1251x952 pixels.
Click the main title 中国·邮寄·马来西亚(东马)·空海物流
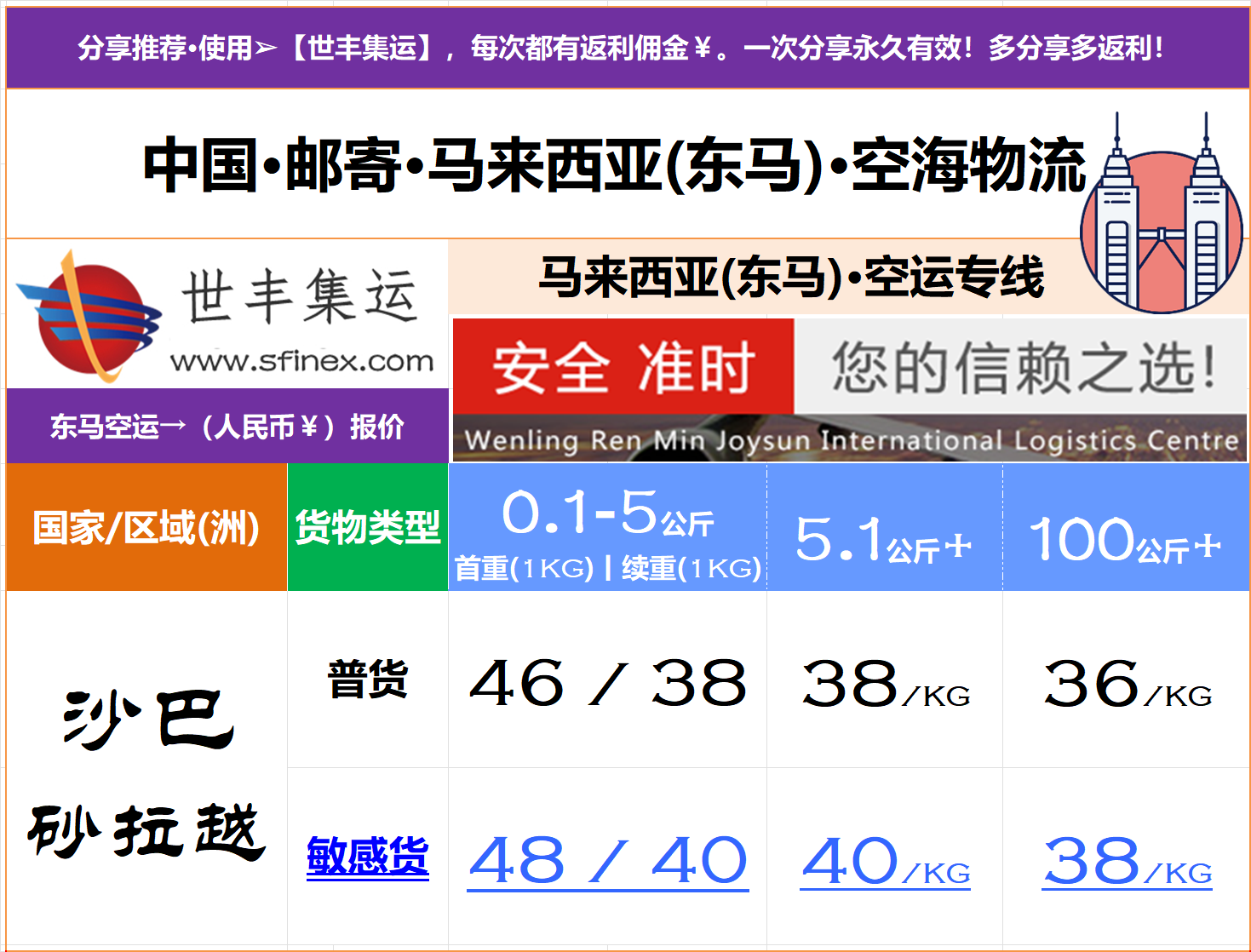(x=615, y=165)
